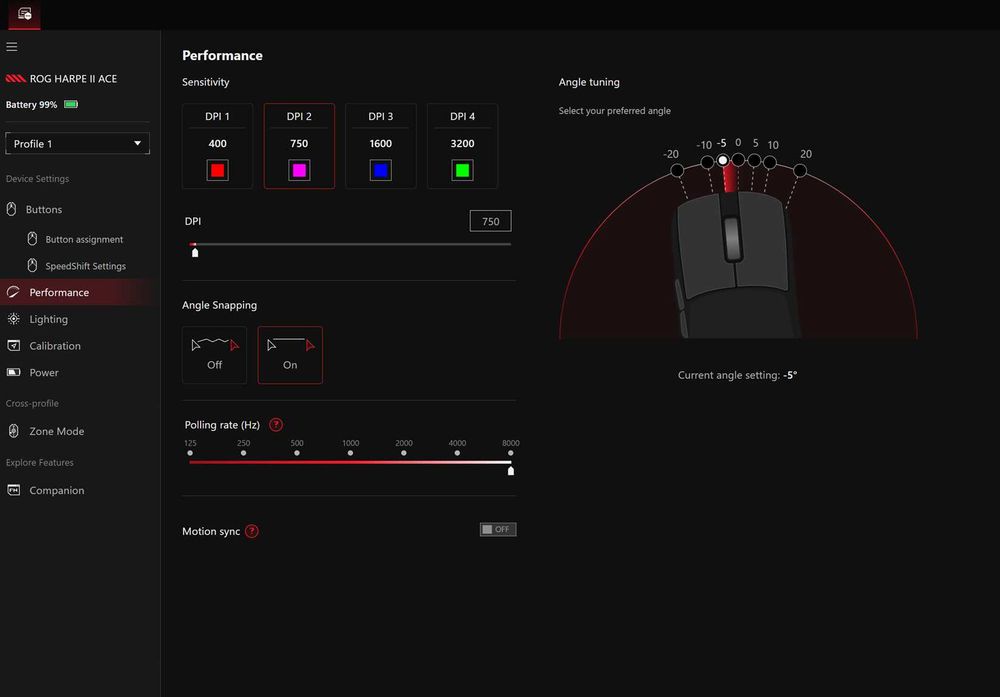Open SpeedShift Settings
This screenshot has width=1000, height=697.
[x=85, y=266]
